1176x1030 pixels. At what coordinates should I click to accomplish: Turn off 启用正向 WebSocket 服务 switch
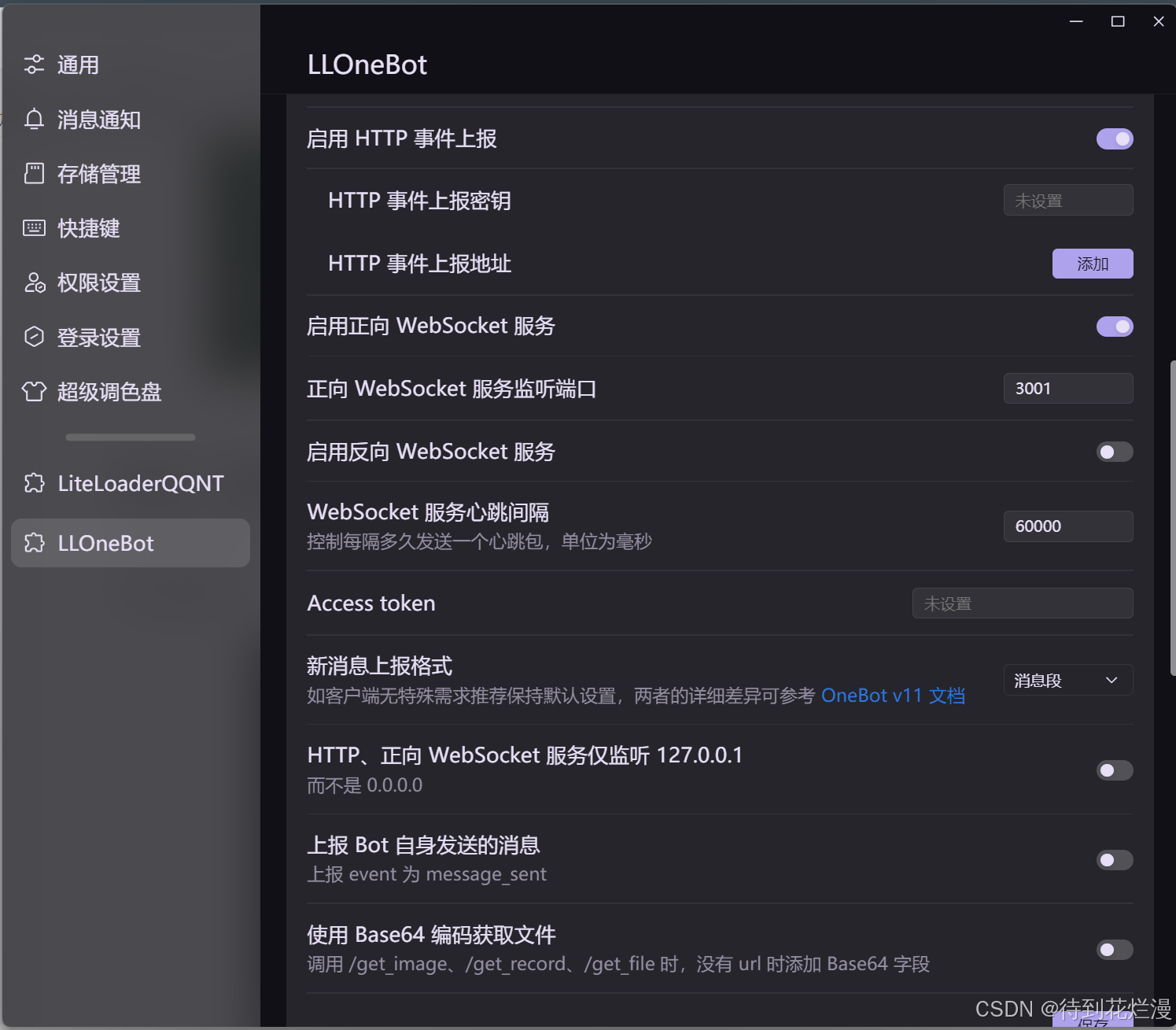(1115, 327)
